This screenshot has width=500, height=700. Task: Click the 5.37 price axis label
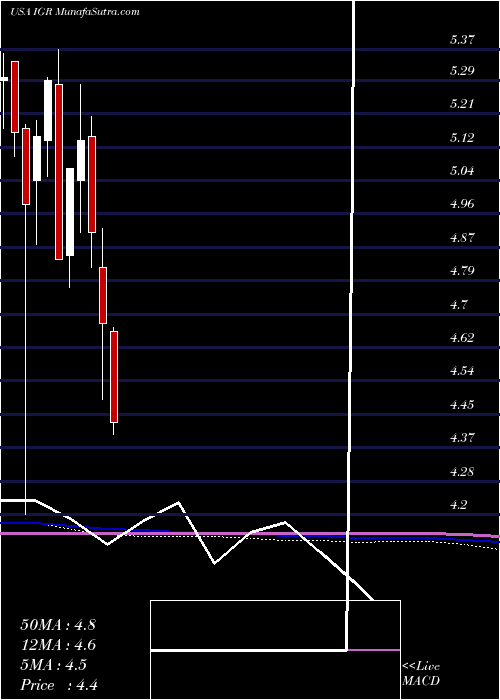462,40
